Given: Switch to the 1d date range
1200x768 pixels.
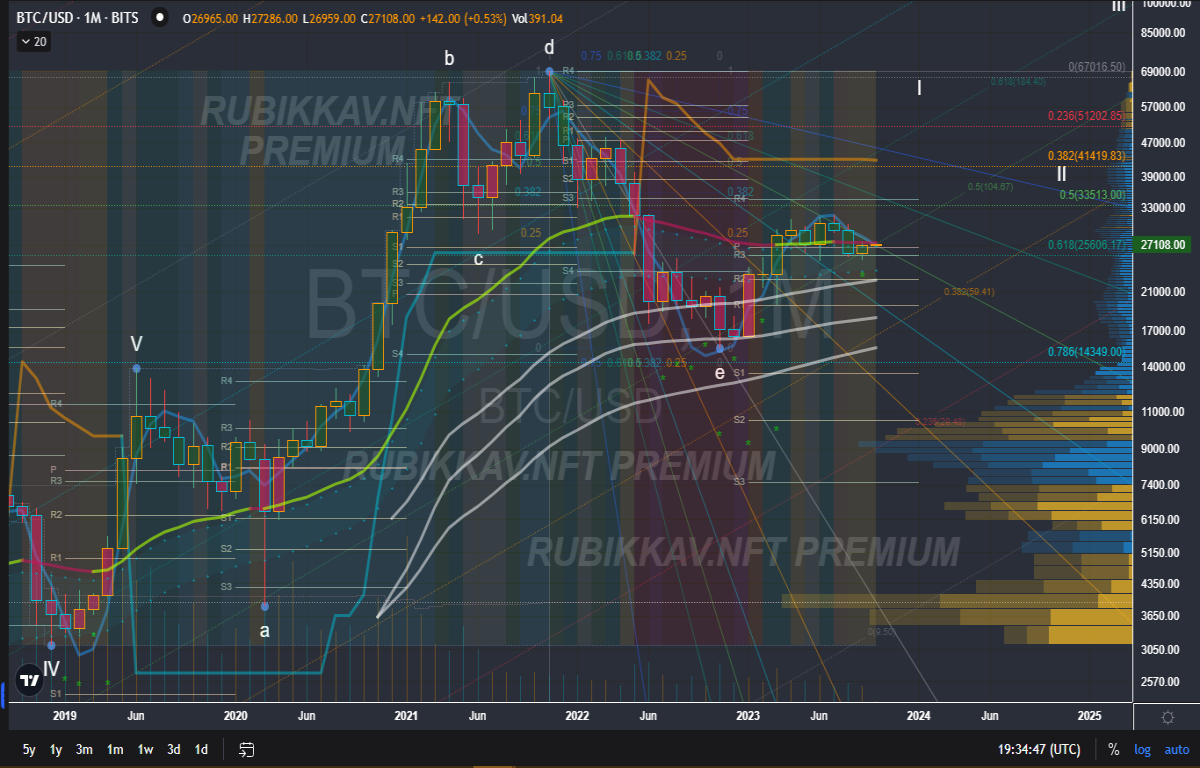Looking at the screenshot, I should [201, 749].
